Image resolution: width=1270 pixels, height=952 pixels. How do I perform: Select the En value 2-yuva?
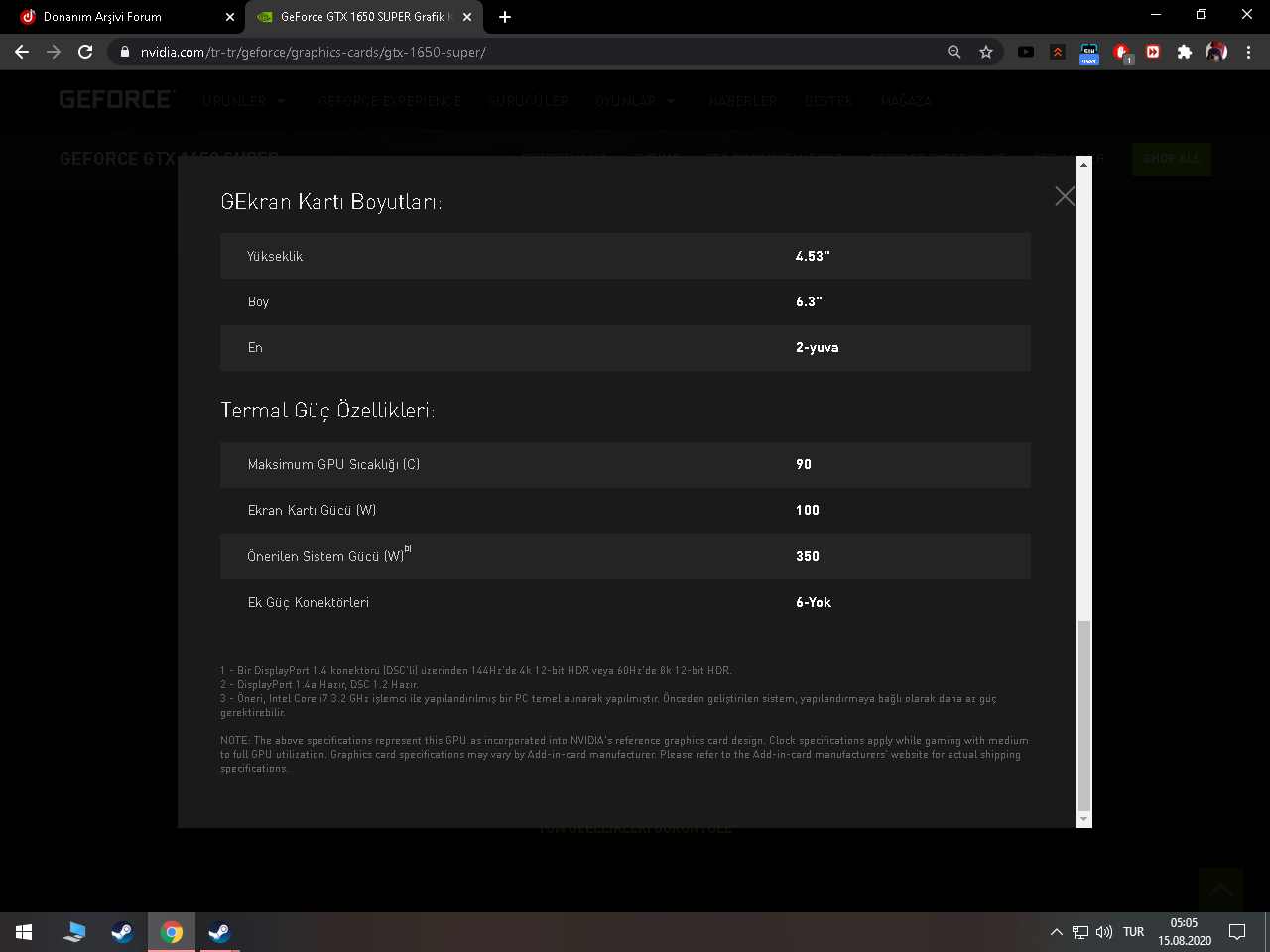click(817, 347)
